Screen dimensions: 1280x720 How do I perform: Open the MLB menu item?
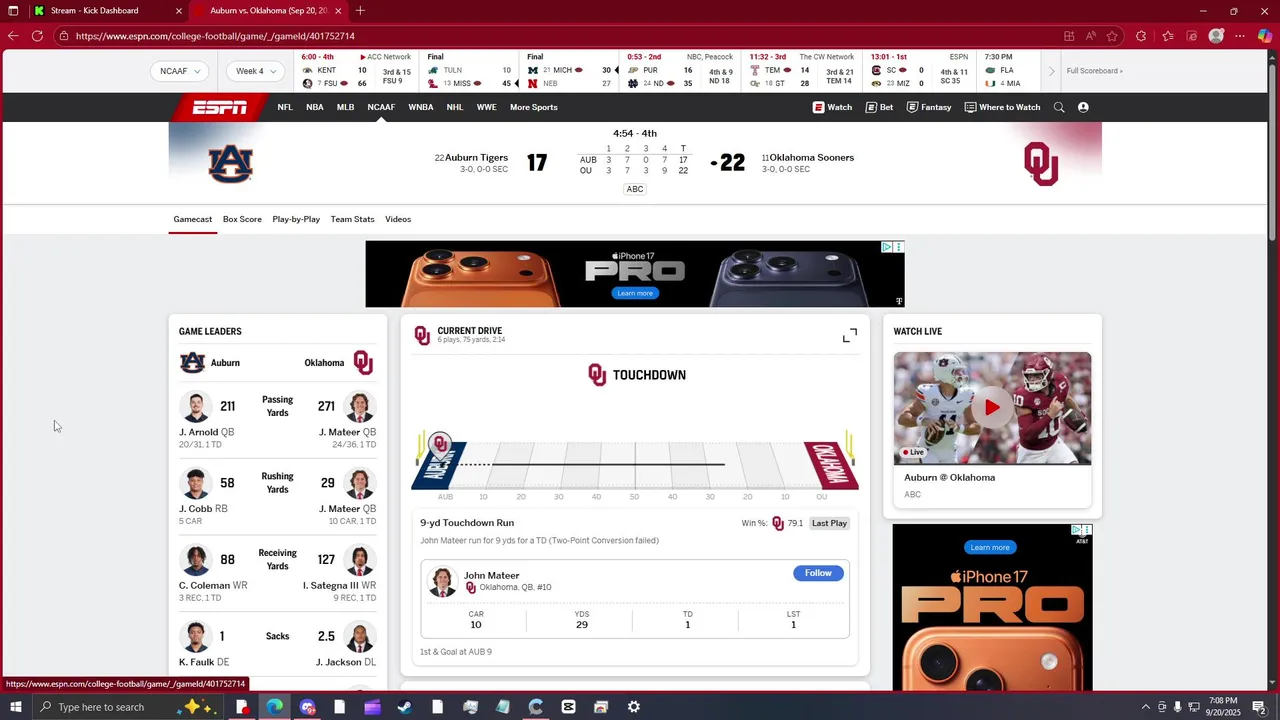pos(345,107)
